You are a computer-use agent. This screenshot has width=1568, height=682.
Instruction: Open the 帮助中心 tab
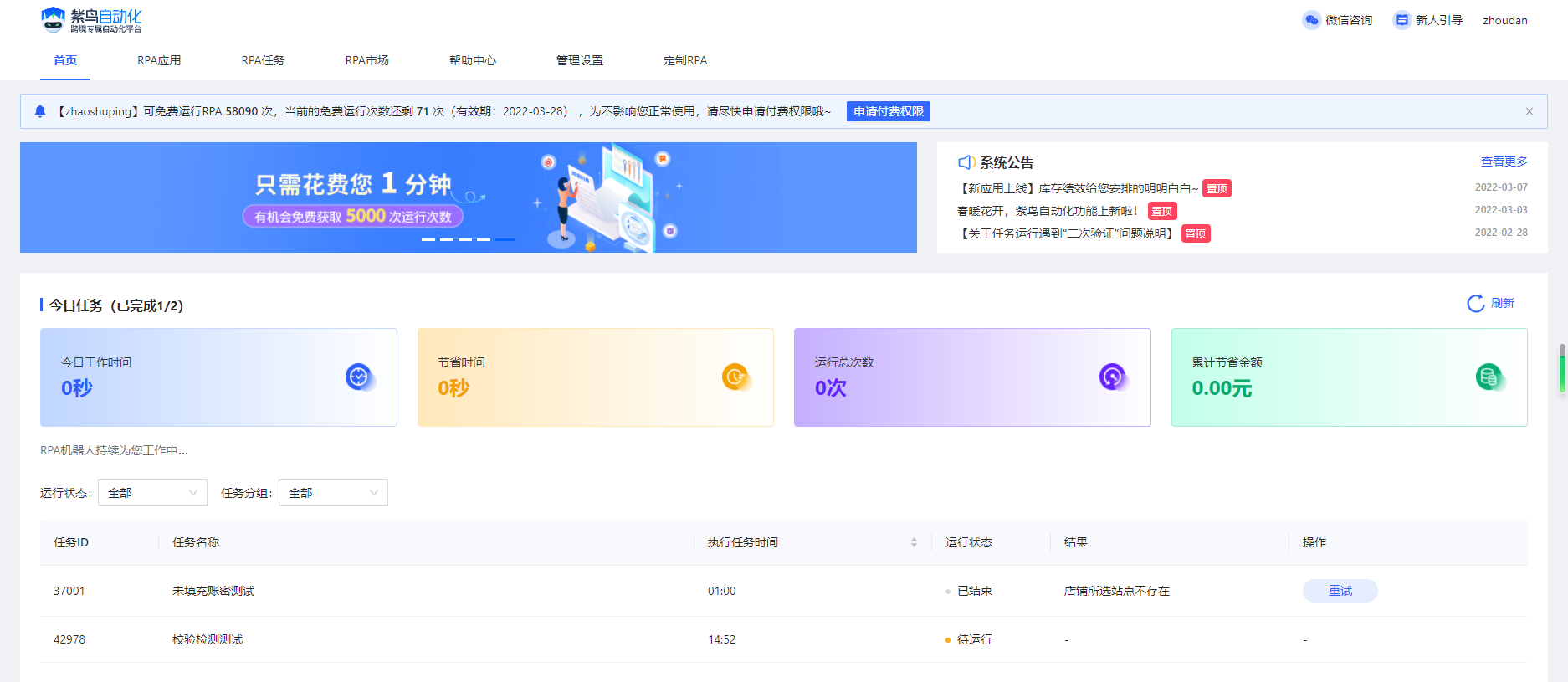473,60
